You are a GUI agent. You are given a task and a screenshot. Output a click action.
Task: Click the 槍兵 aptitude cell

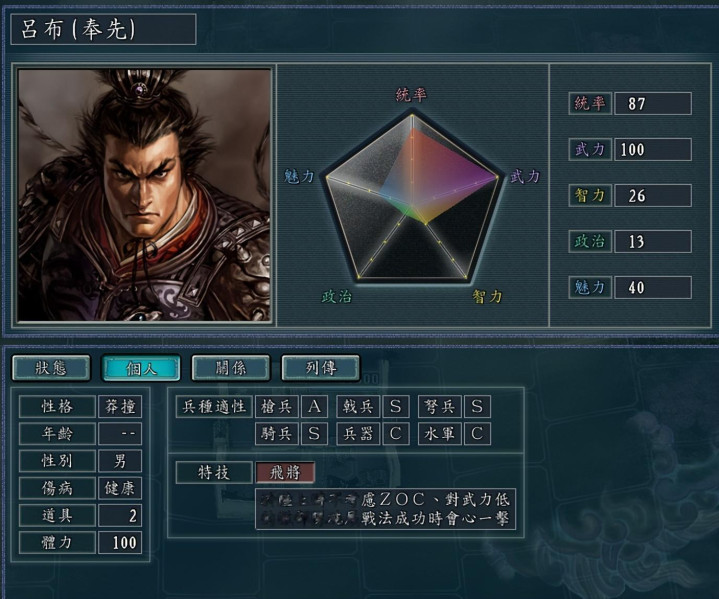(x=277, y=406)
